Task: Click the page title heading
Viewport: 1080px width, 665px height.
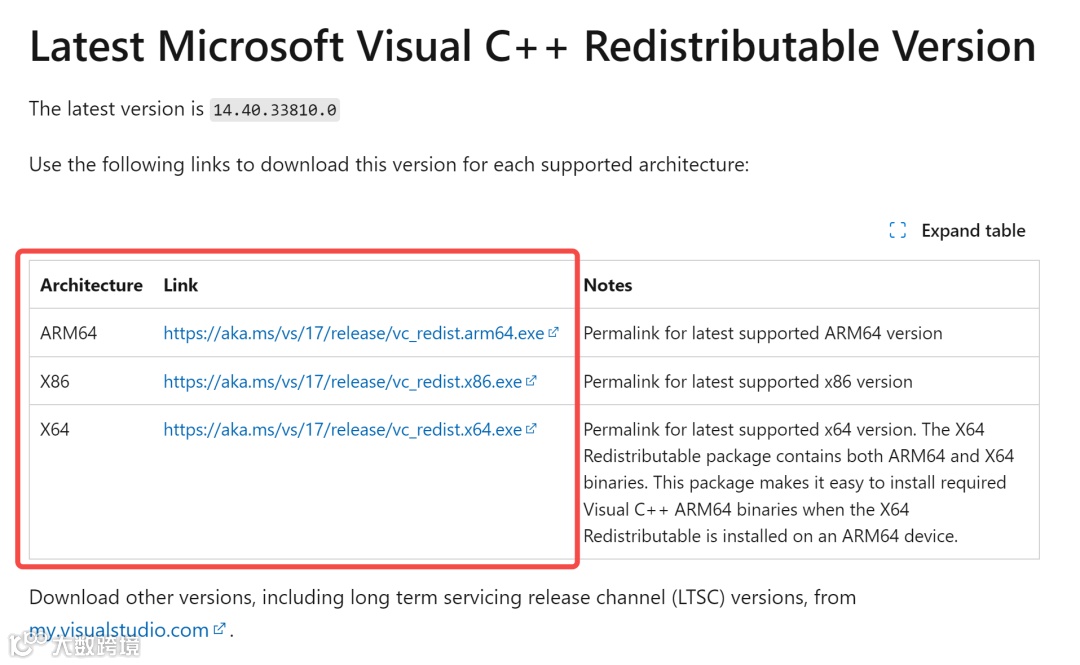Action: [532, 47]
